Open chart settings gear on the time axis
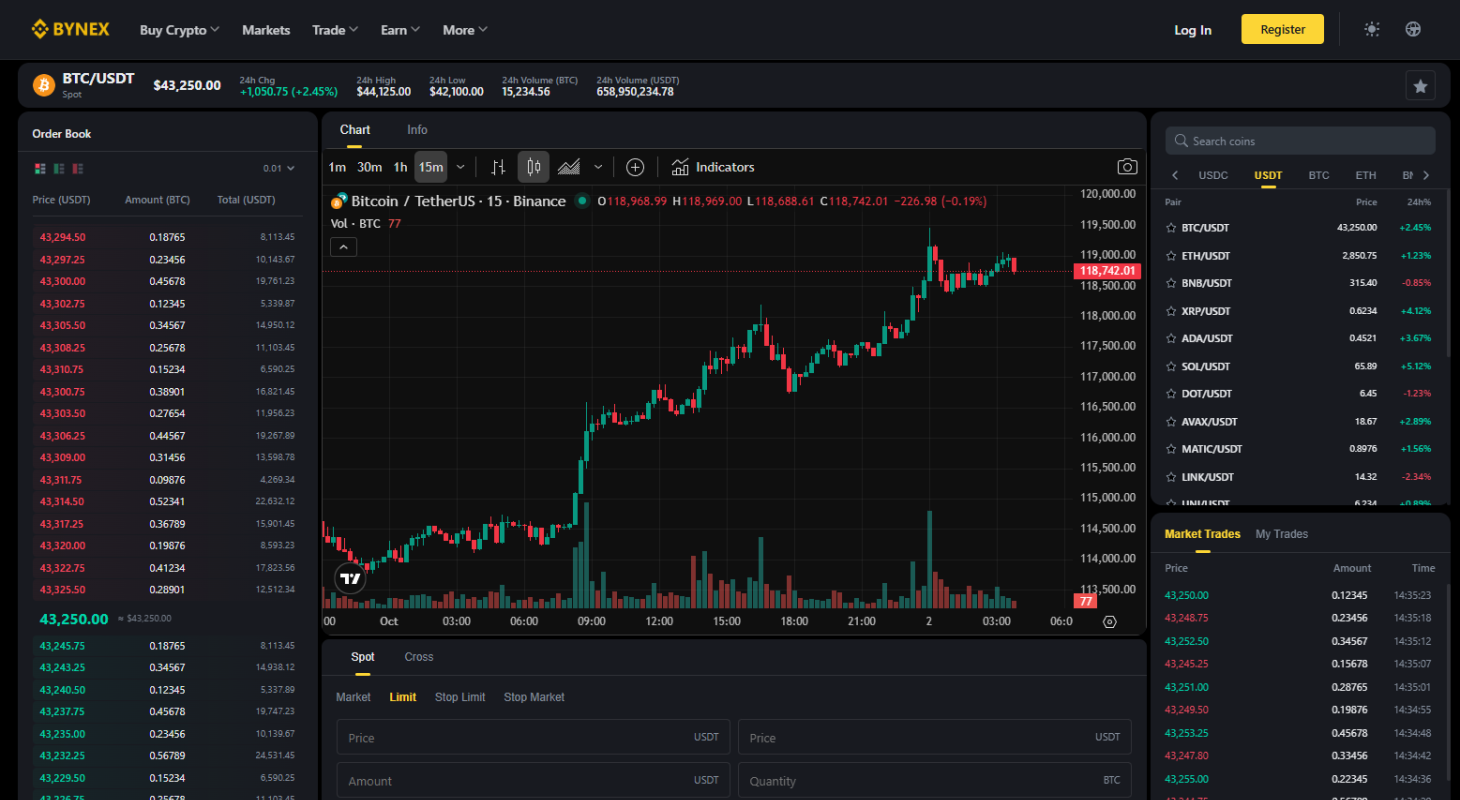This screenshot has width=1460, height=800. tap(1109, 621)
